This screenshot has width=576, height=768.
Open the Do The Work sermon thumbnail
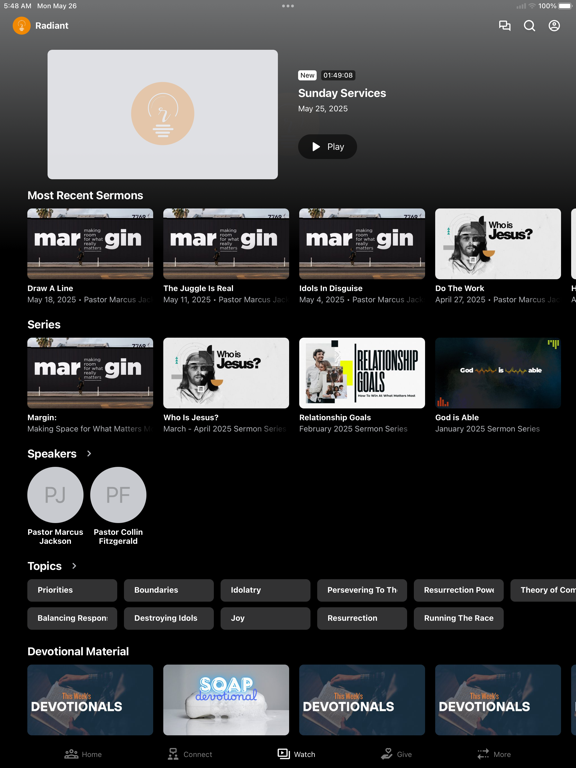coord(498,244)
